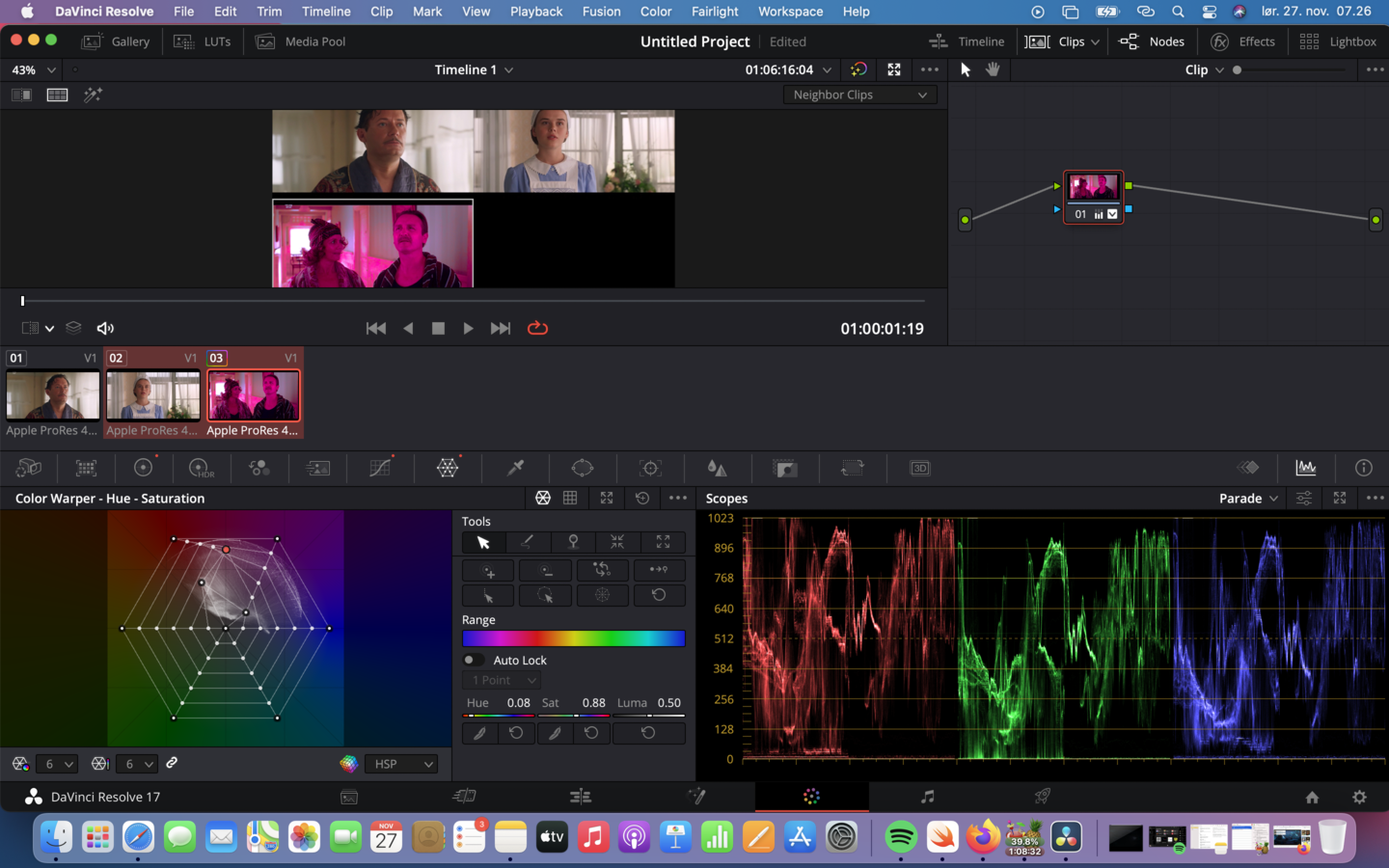Expand the Scopes panel
Screen dimensions: 1389x868
tap(1340, 498)
